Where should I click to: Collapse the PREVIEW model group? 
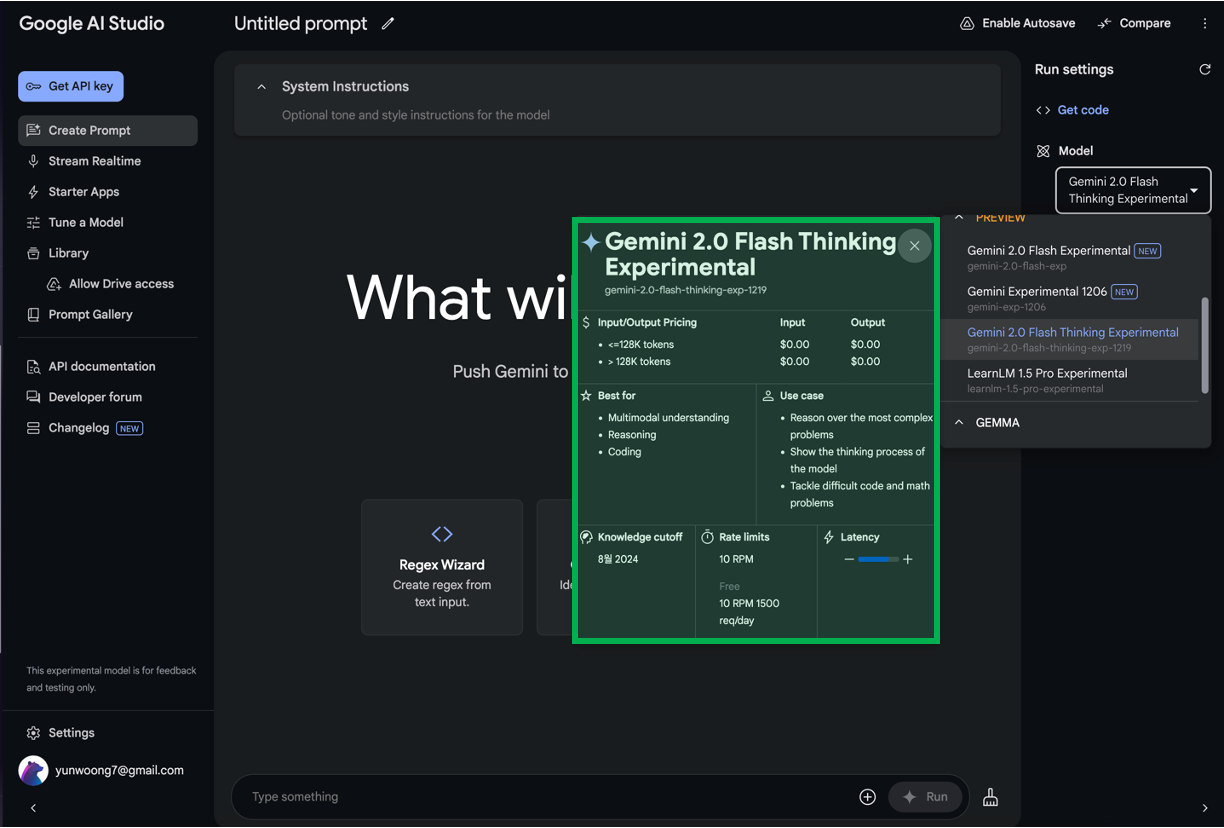959,217
